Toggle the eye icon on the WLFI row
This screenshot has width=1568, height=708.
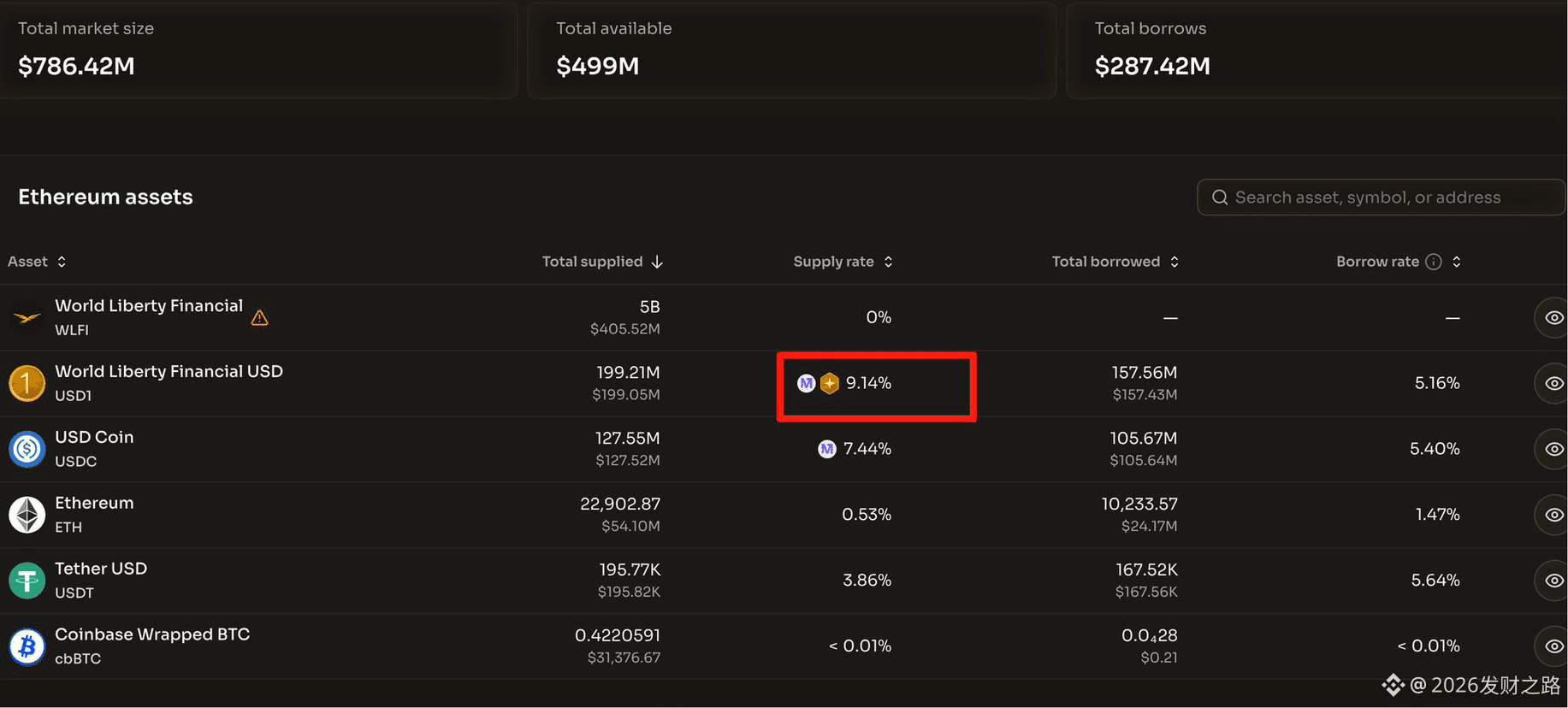tap(1553, 317)
